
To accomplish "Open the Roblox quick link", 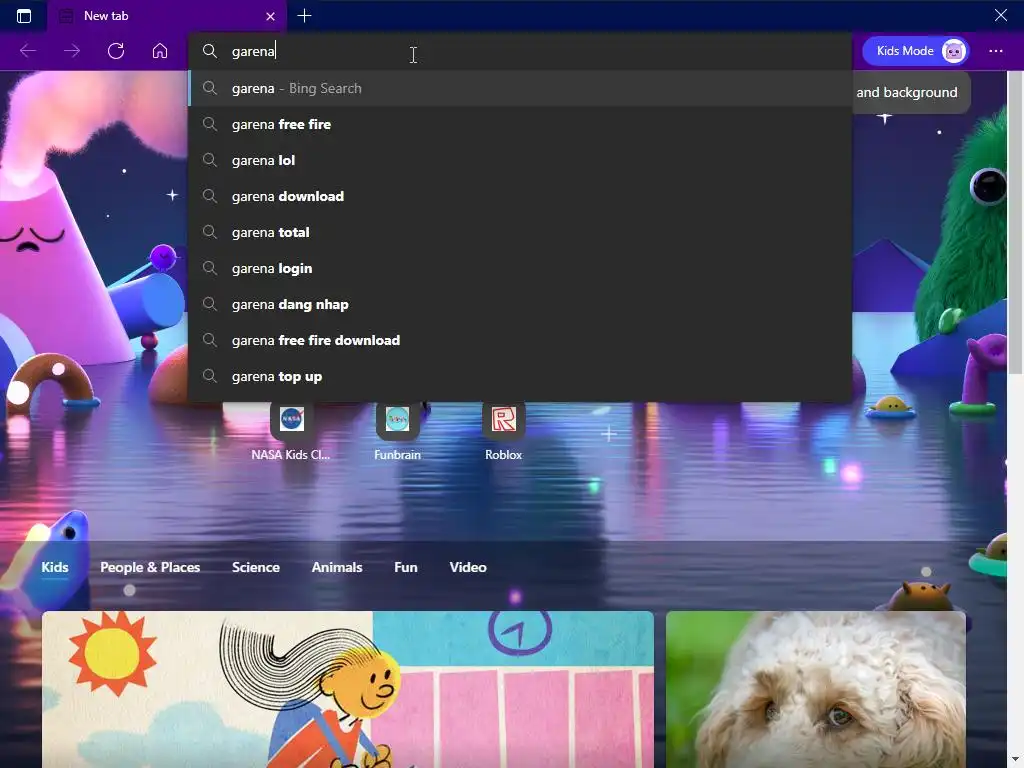I will click(504, 431).
